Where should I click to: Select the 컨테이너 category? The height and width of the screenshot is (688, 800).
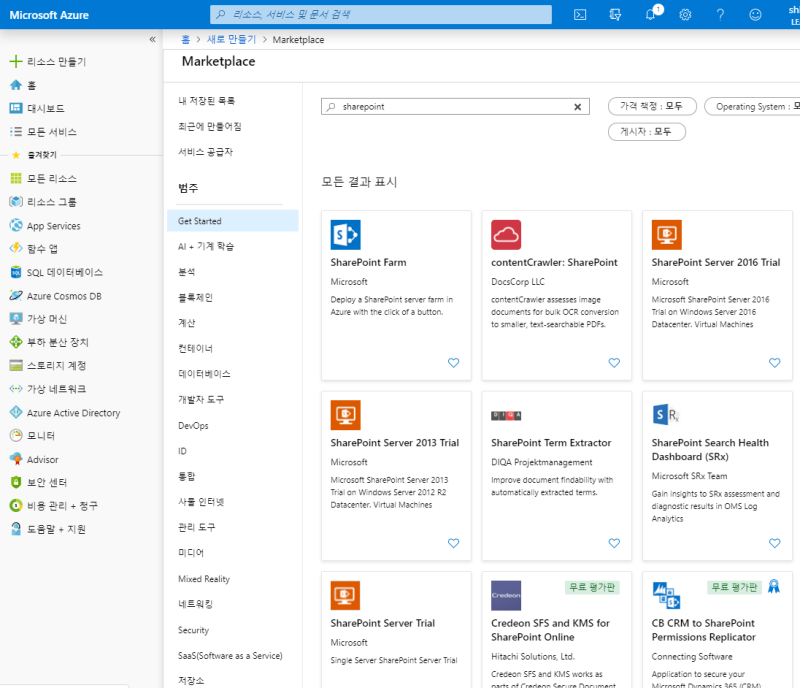point(195,349)
